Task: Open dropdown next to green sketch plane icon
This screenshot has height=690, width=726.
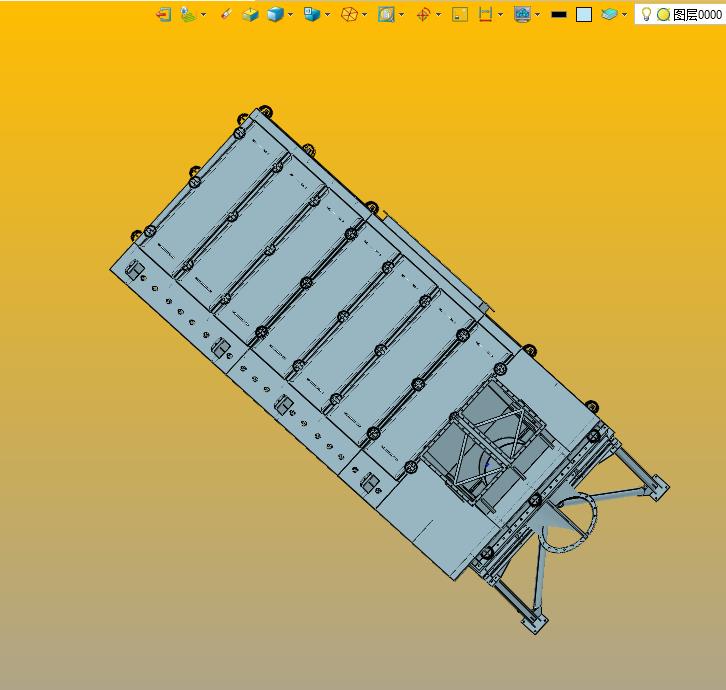Action: pos(204,15)
